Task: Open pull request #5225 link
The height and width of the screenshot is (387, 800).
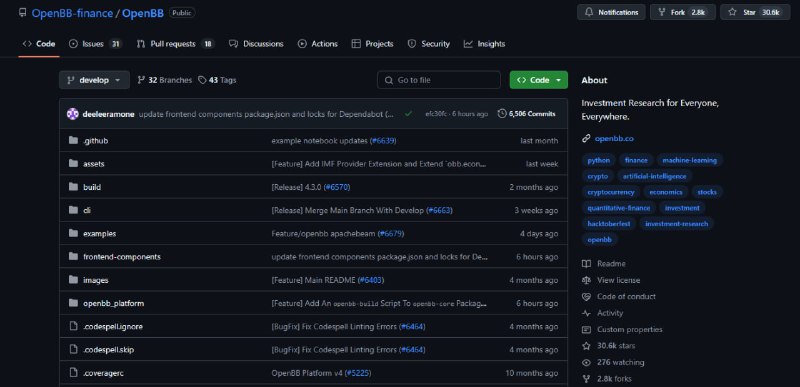Action: click(x=358, y=373)
